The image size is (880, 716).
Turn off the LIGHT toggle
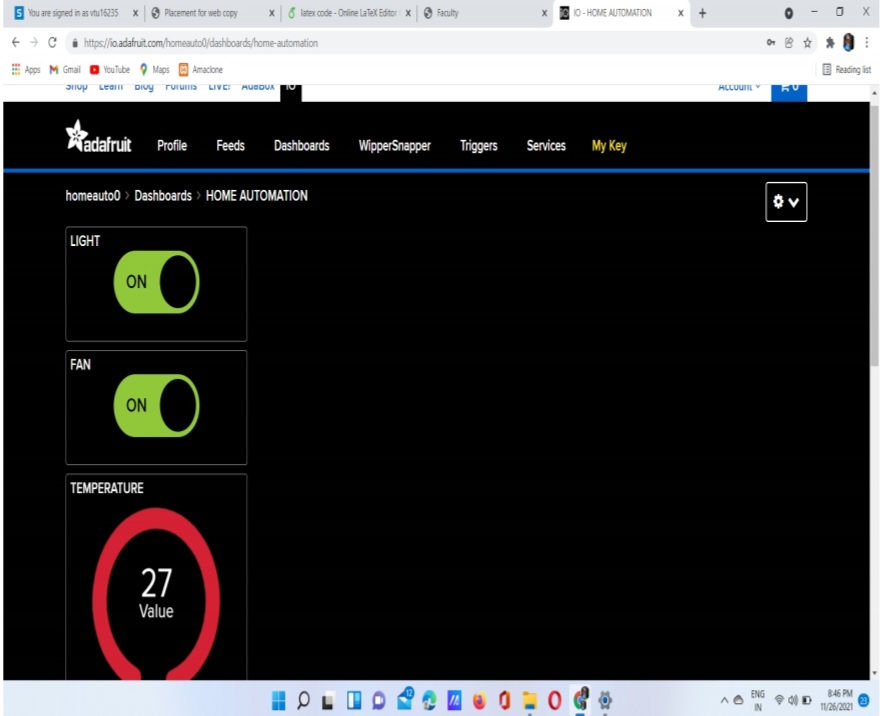[155, 282]
